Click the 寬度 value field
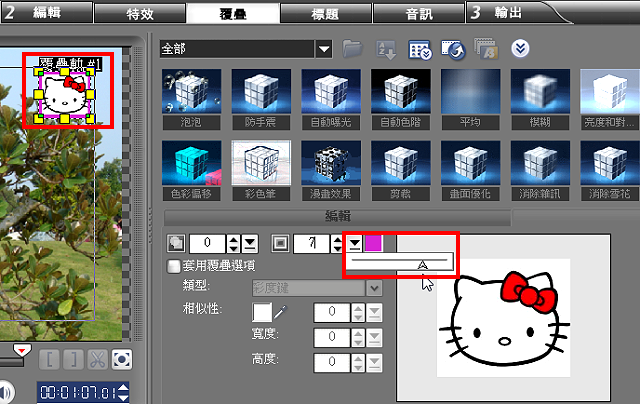The image size is (640, 404). tap(332, 337)
